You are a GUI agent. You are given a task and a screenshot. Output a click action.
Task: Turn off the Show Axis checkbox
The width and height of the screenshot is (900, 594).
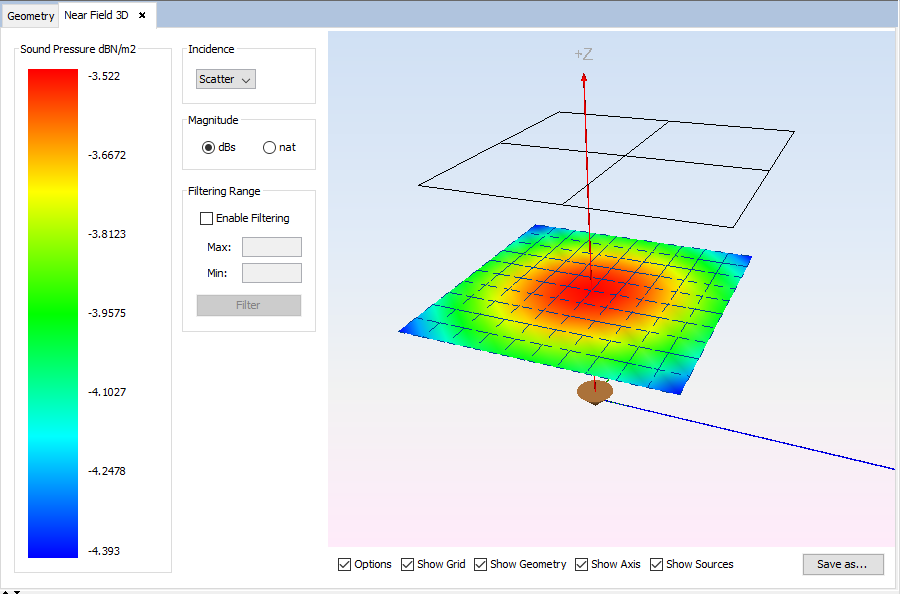click(x=582, y=564)
